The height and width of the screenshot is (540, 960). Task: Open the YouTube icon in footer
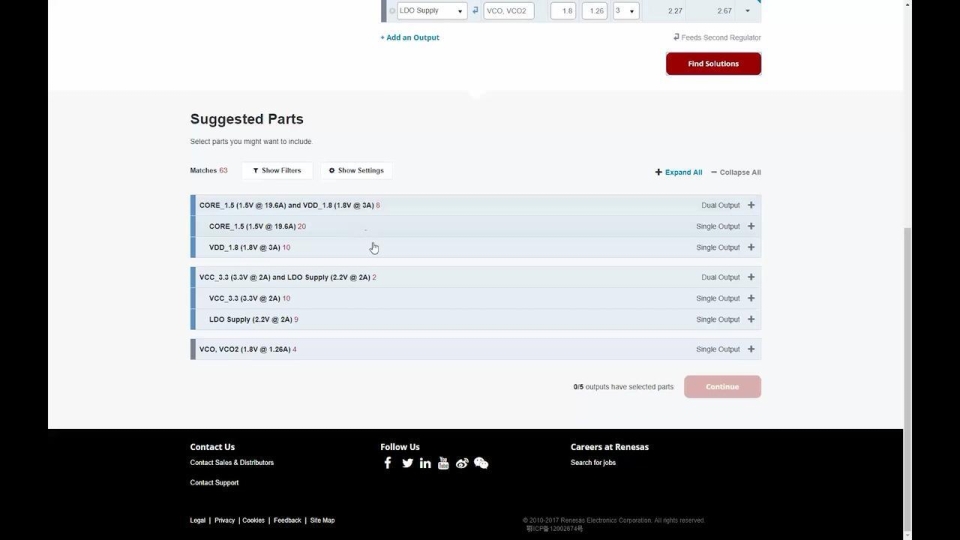(443, 463)
